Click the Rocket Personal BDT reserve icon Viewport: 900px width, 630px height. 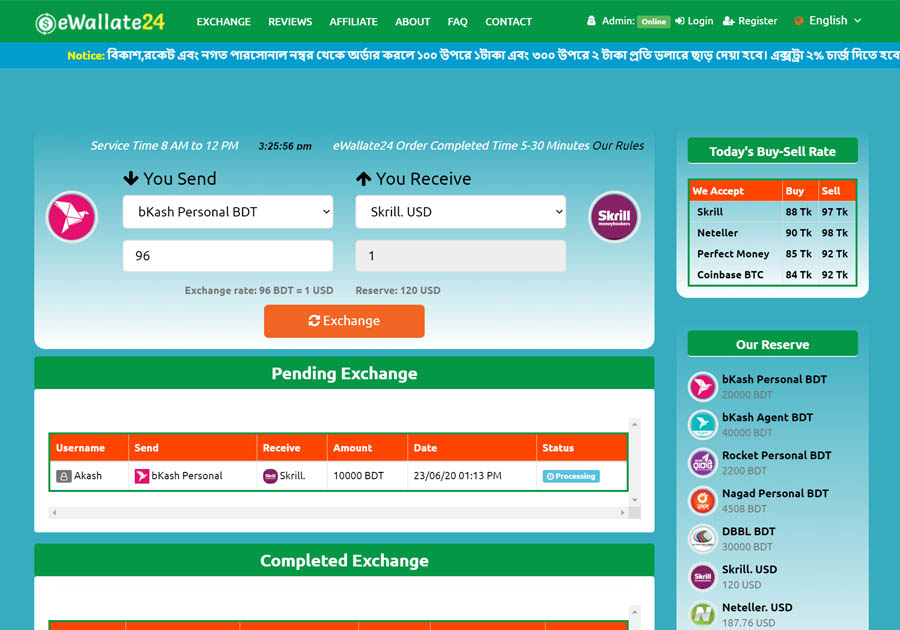pyautogui.click(x=703, y=462)
